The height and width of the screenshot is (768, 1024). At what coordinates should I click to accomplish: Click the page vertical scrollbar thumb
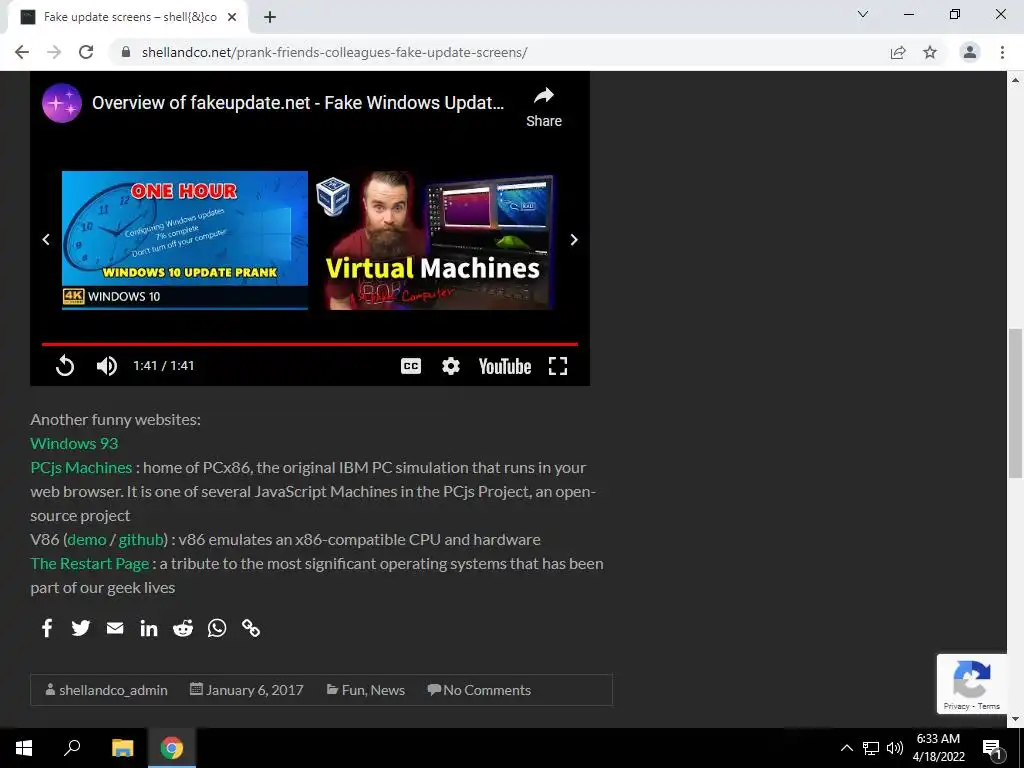[x=1015, y=403]
